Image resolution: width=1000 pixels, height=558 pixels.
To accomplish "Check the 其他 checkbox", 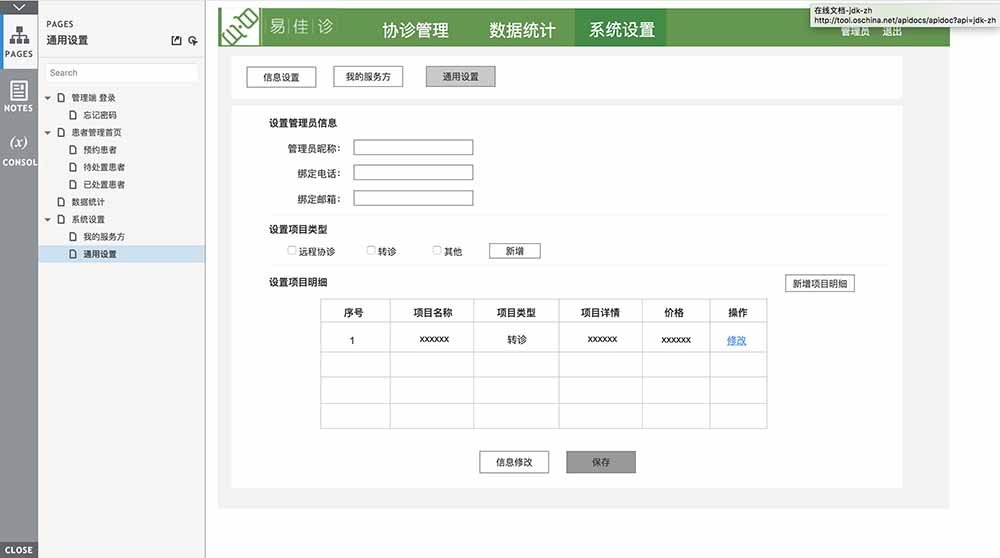I will click(x=437, y=250).
